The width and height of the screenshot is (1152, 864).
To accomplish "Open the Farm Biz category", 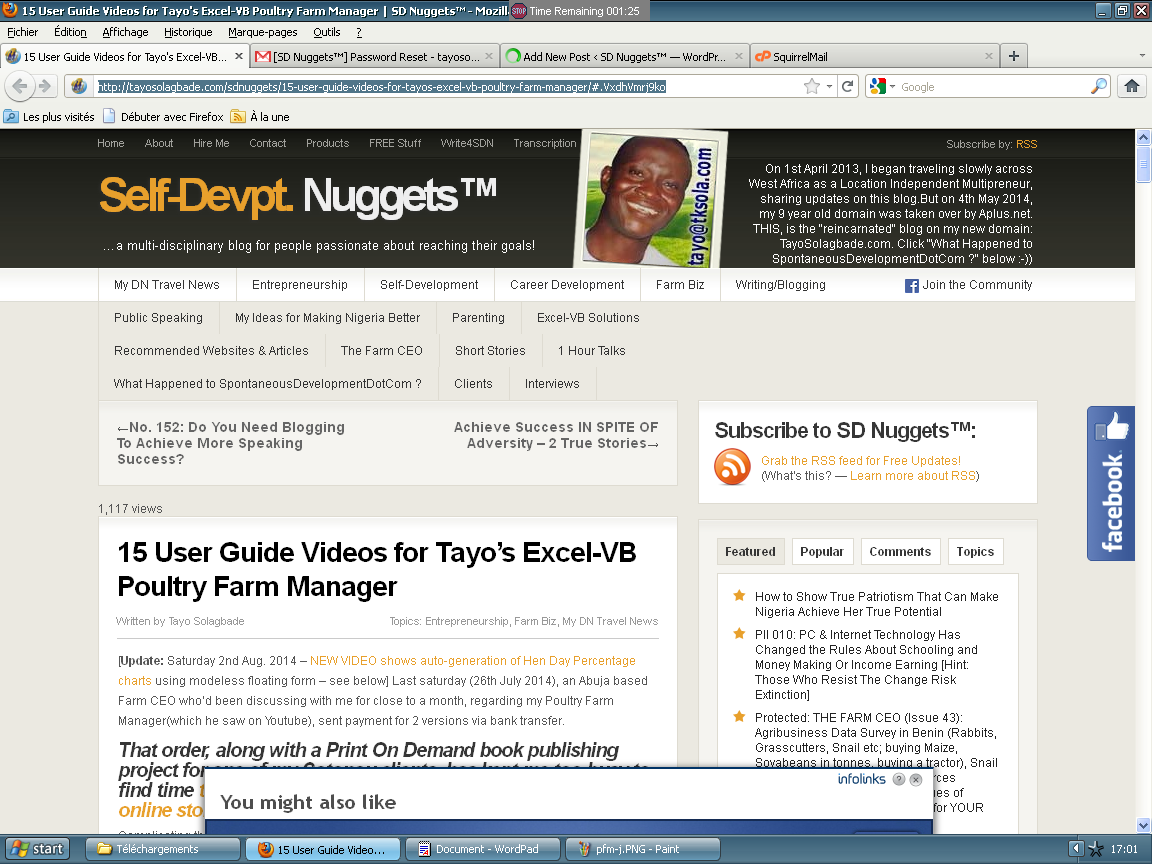I will pos(680,285).
